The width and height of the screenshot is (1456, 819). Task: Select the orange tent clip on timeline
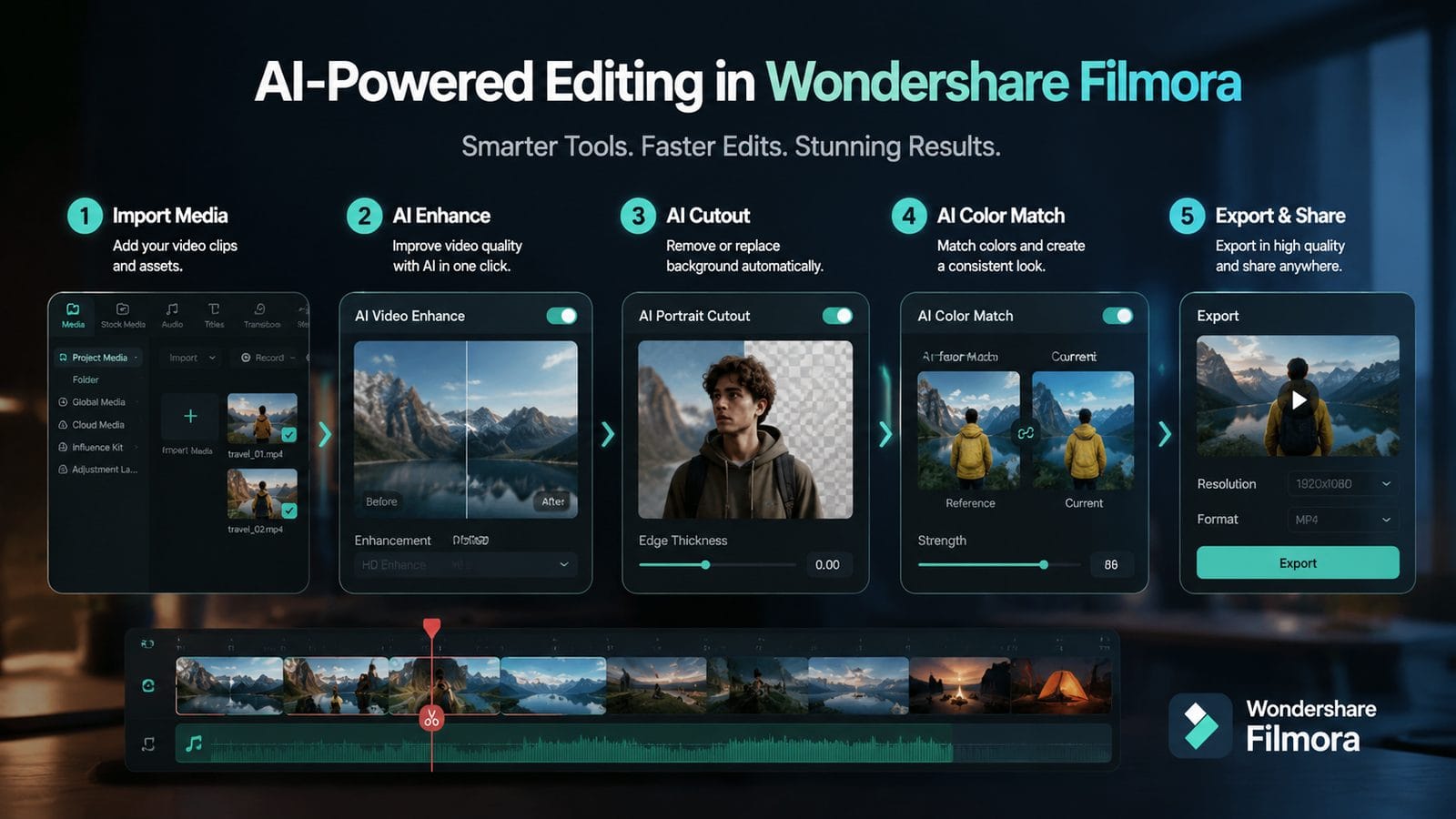click(1061, 685)
